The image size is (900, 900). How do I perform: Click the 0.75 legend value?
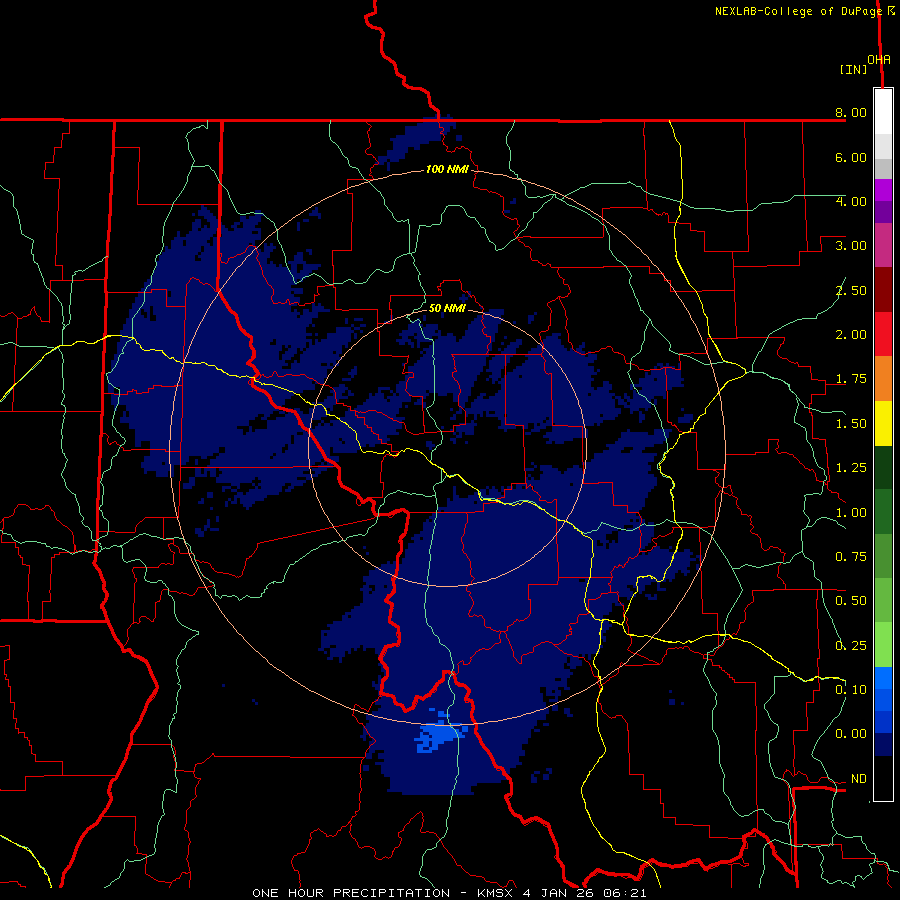tap(851, 557)
